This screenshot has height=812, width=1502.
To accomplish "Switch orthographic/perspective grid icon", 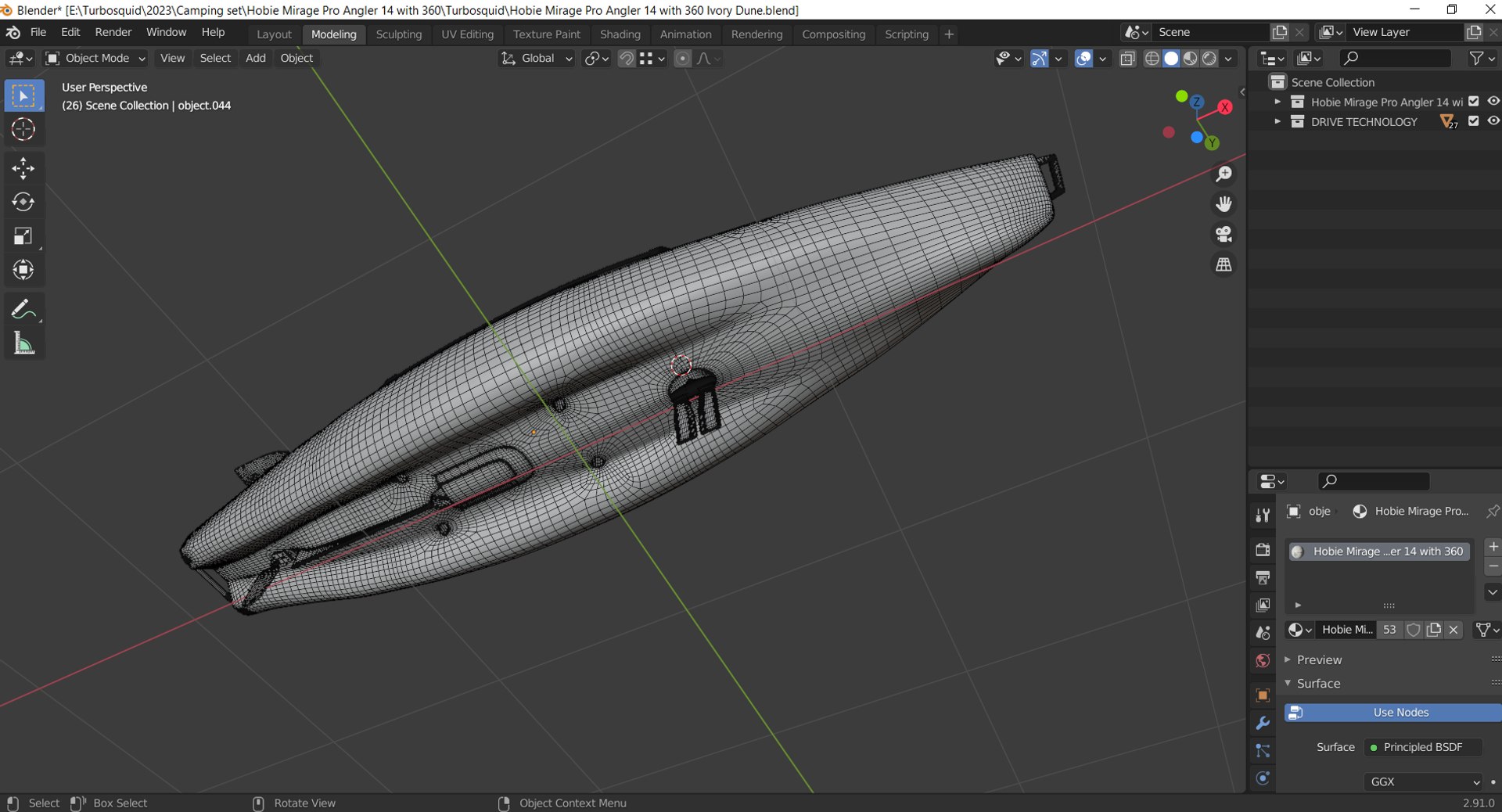I will pyautogui.click(x=1224, y=264).
